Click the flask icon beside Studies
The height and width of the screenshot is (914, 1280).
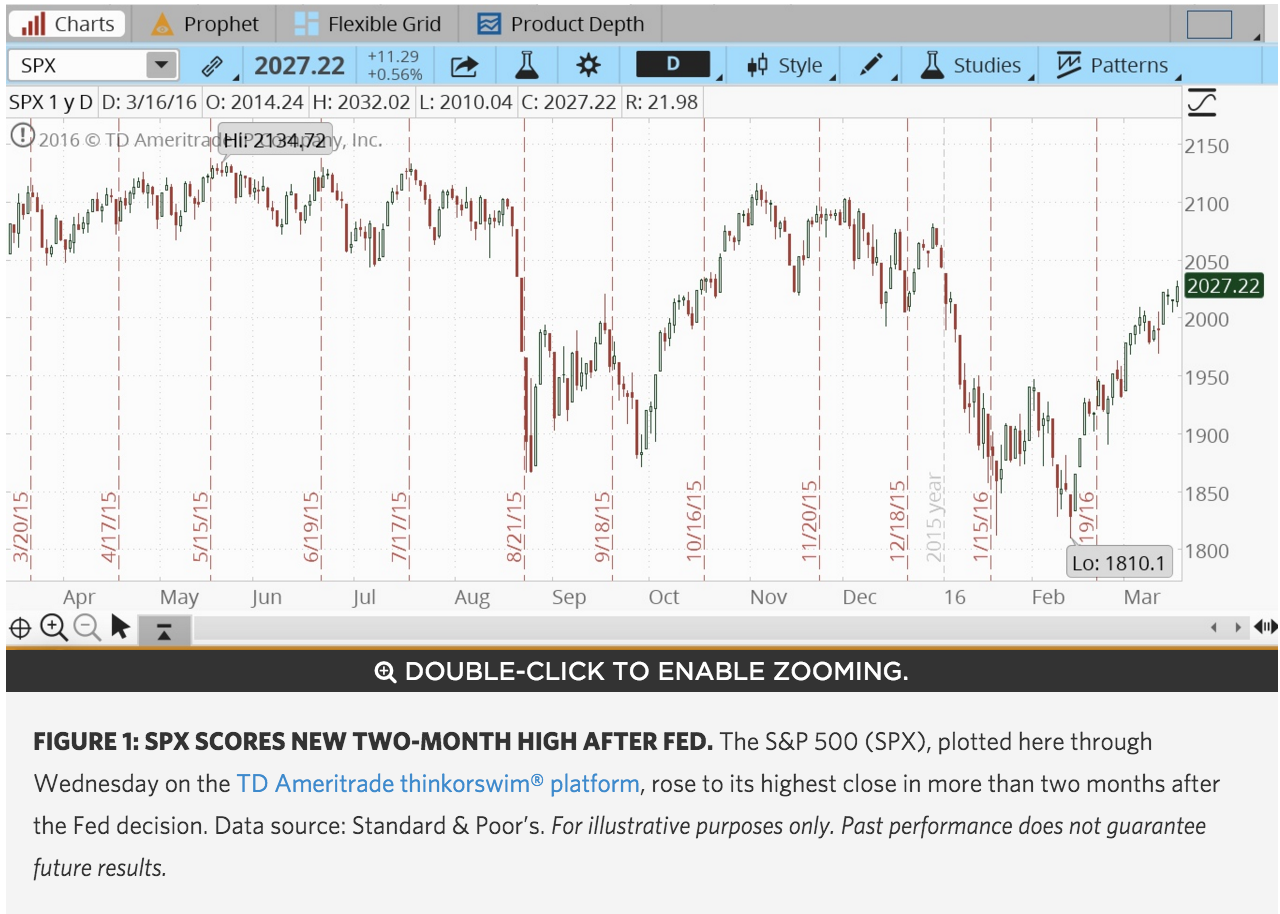[x=932, y=66]
